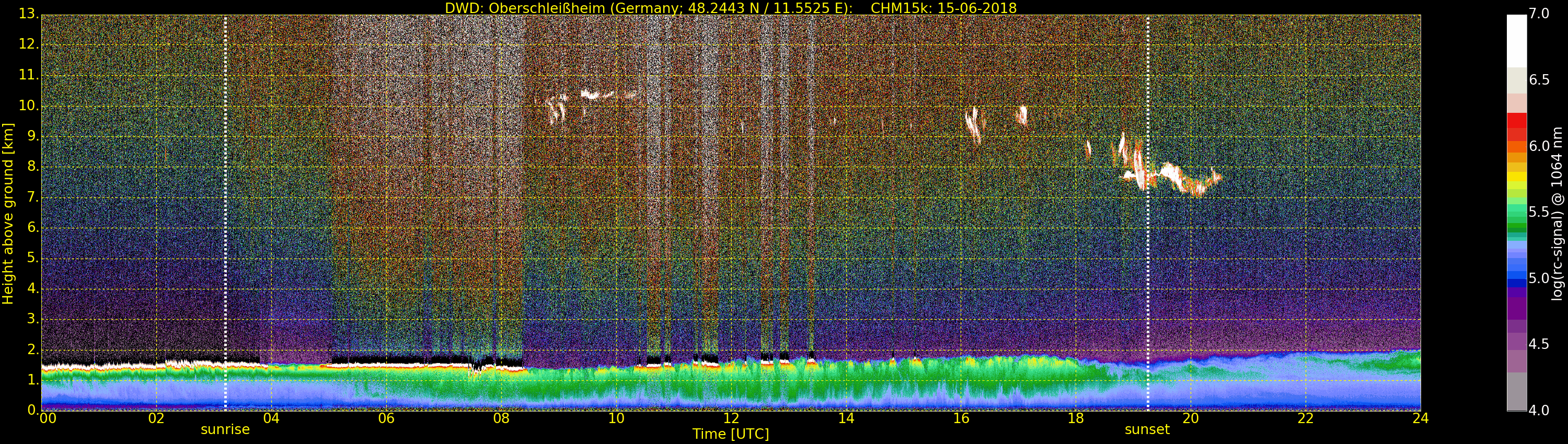
Task: Click the colorbar tick label '4.0'
Action: click(1539, 411)
